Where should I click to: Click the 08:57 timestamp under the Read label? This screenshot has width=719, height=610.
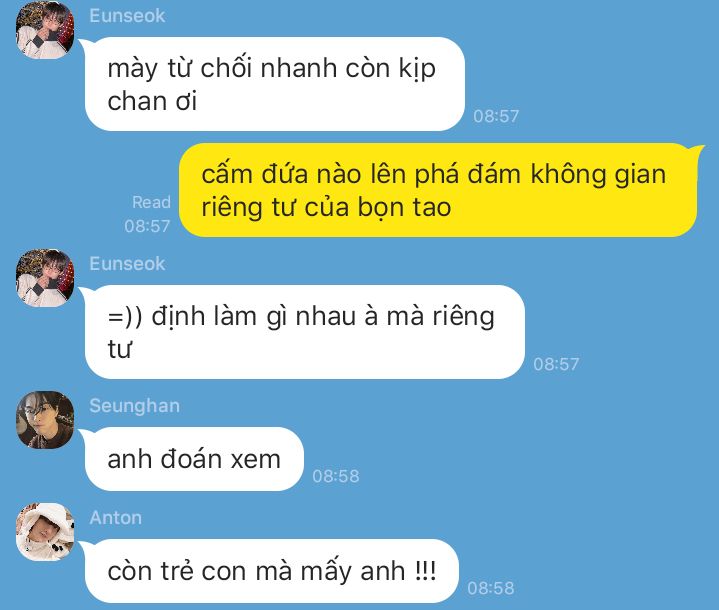[147, 226]
